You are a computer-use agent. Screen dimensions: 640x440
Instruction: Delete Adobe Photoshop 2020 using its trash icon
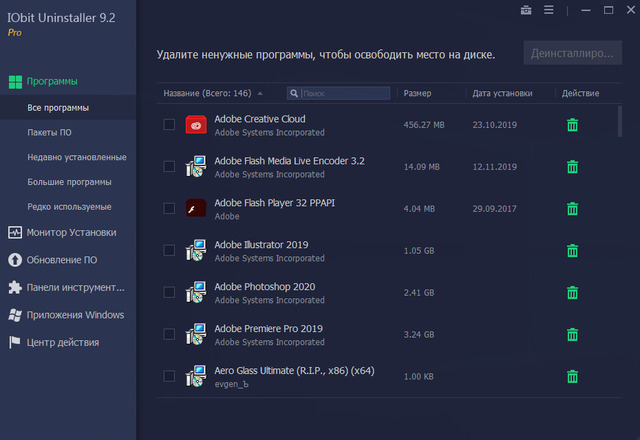tap(572, 293)
